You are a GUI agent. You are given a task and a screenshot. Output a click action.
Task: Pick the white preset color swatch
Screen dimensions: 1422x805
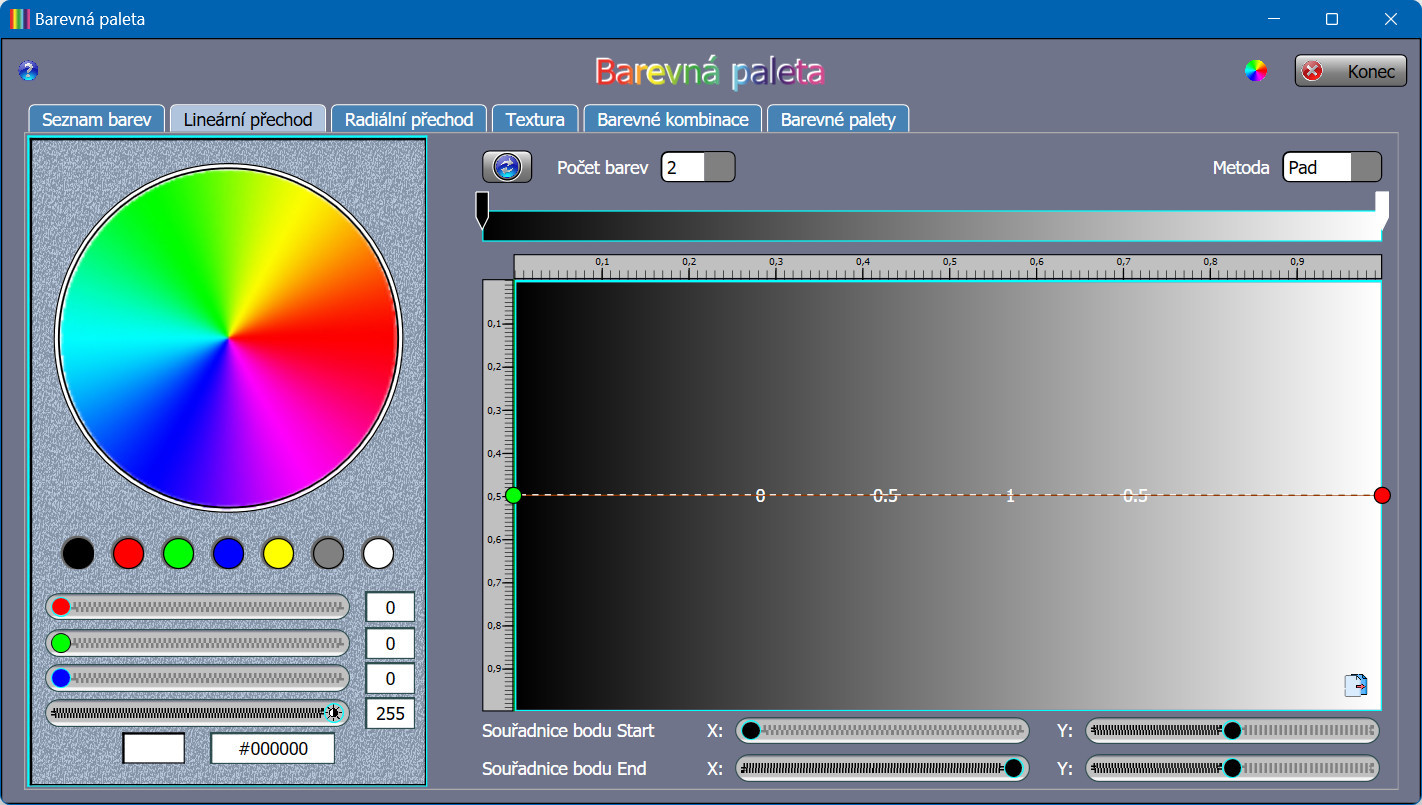click(378, 553)
